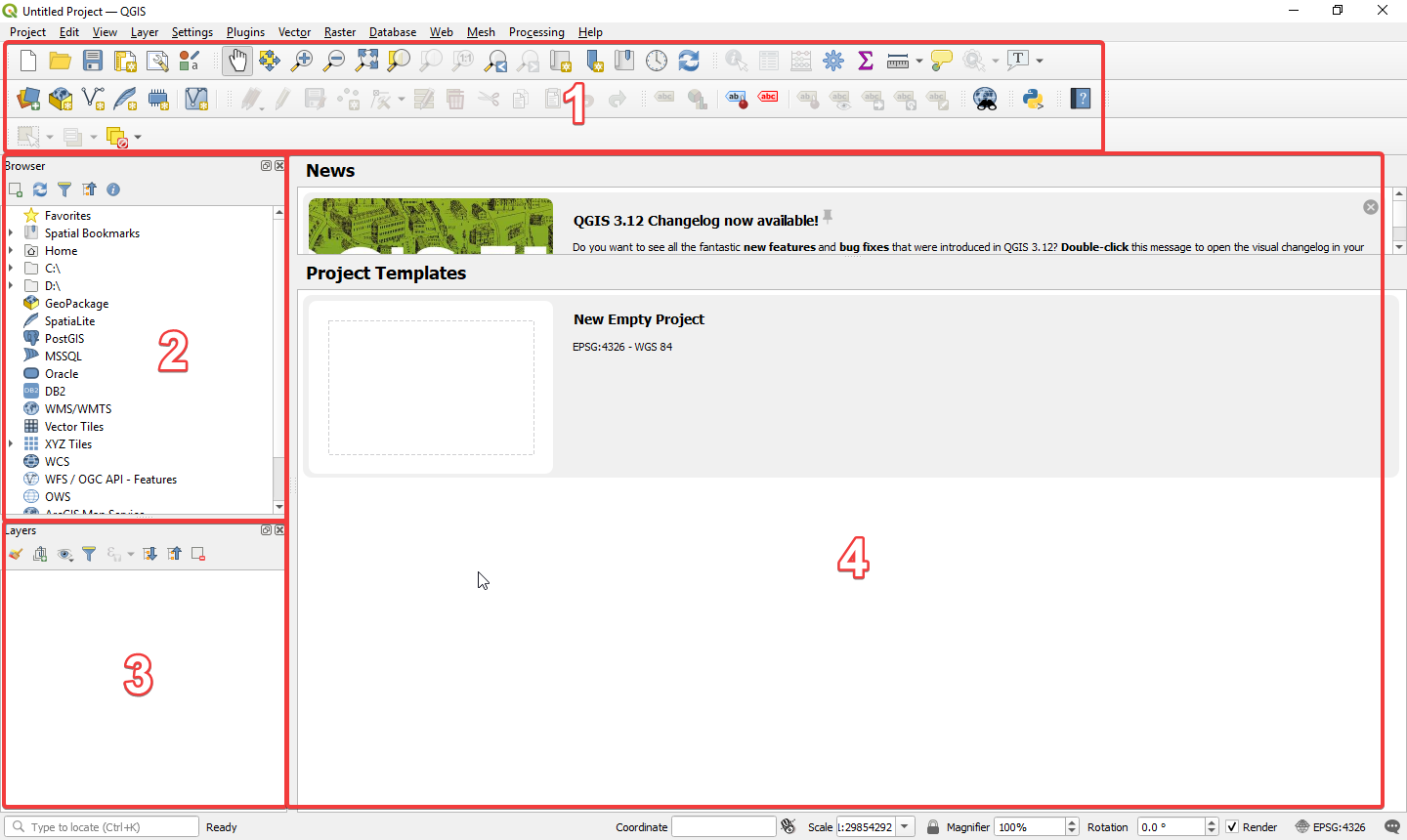Save the project with the floppy disk icon

pyautogui.click(x=93, y=61)
